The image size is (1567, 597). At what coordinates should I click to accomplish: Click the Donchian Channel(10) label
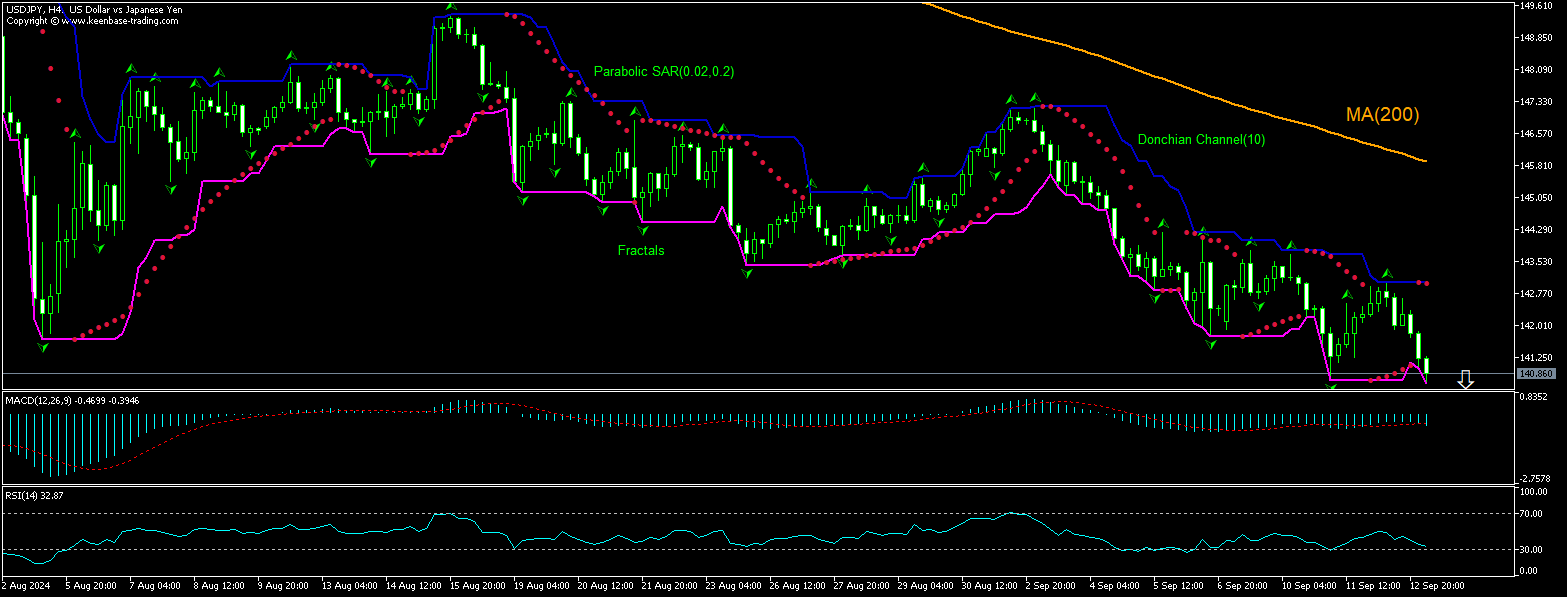pyautogui.click(x=1201, y=140)
